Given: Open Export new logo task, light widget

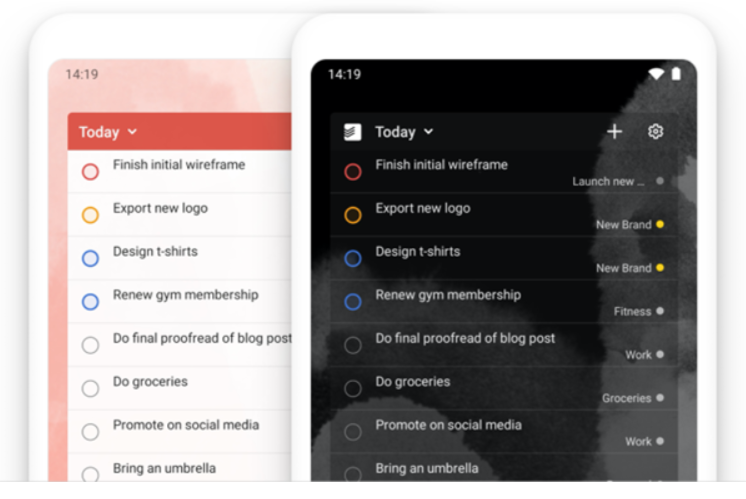Looking at the screenshot, I should [x=160, y=208].
